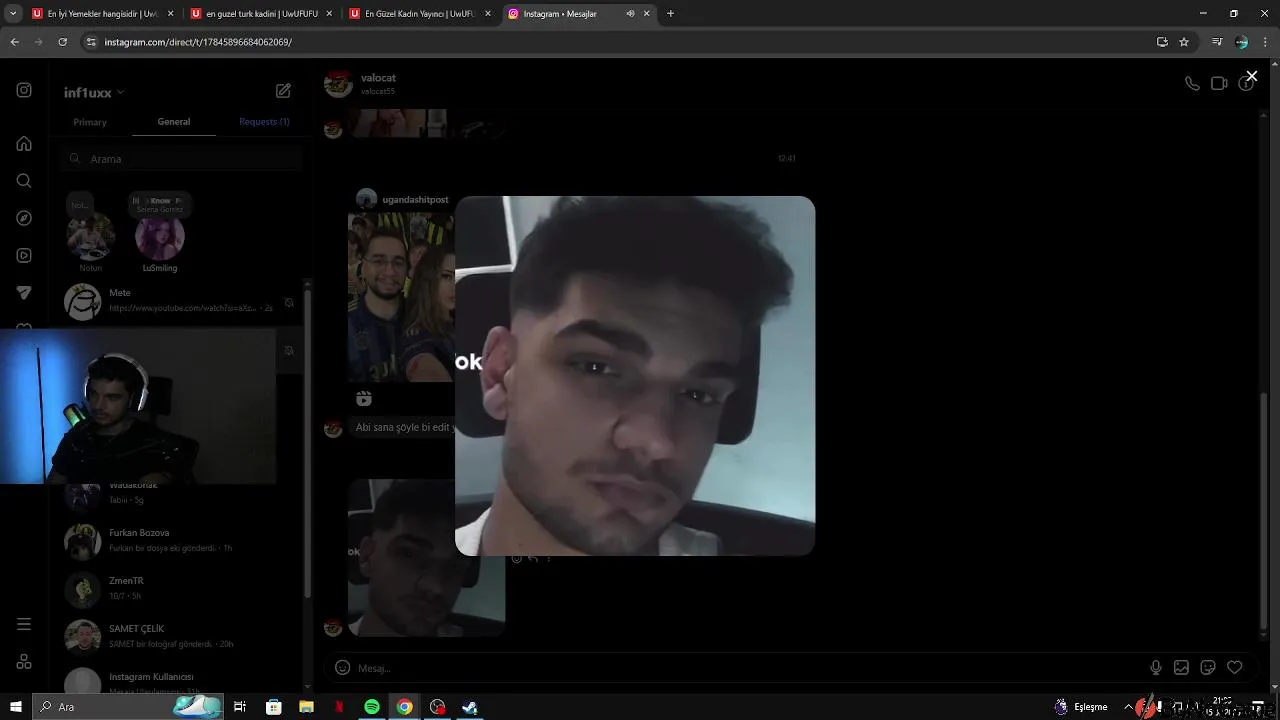Open the Messages paper plane icon
This screenshot has height=720, width=1280.
point(24,293)
